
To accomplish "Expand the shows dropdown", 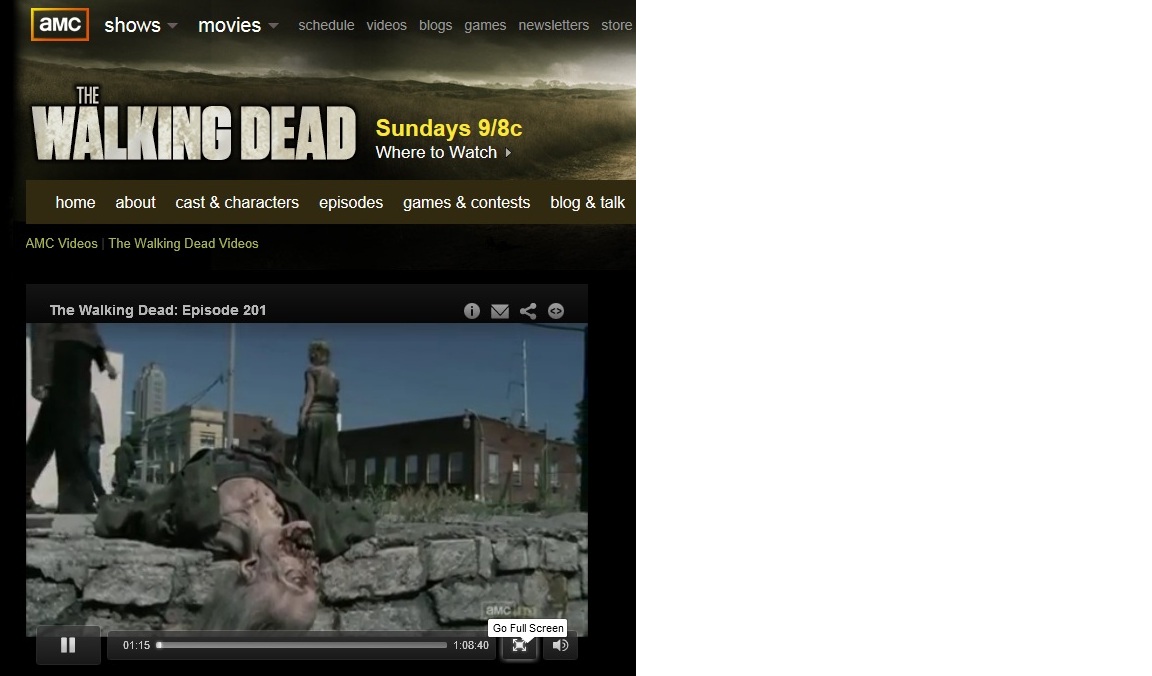I will pos(140,25).
